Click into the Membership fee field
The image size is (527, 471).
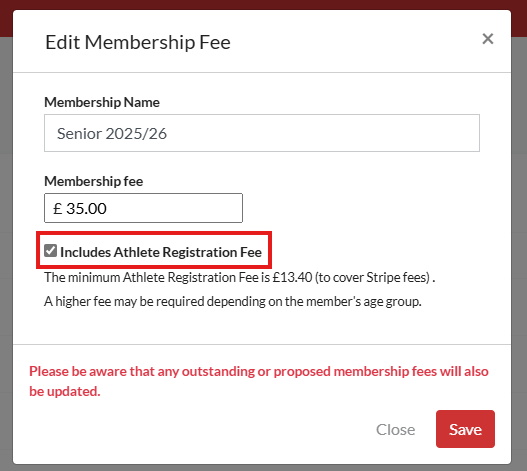pyautogui.click(x=143, y=208)
